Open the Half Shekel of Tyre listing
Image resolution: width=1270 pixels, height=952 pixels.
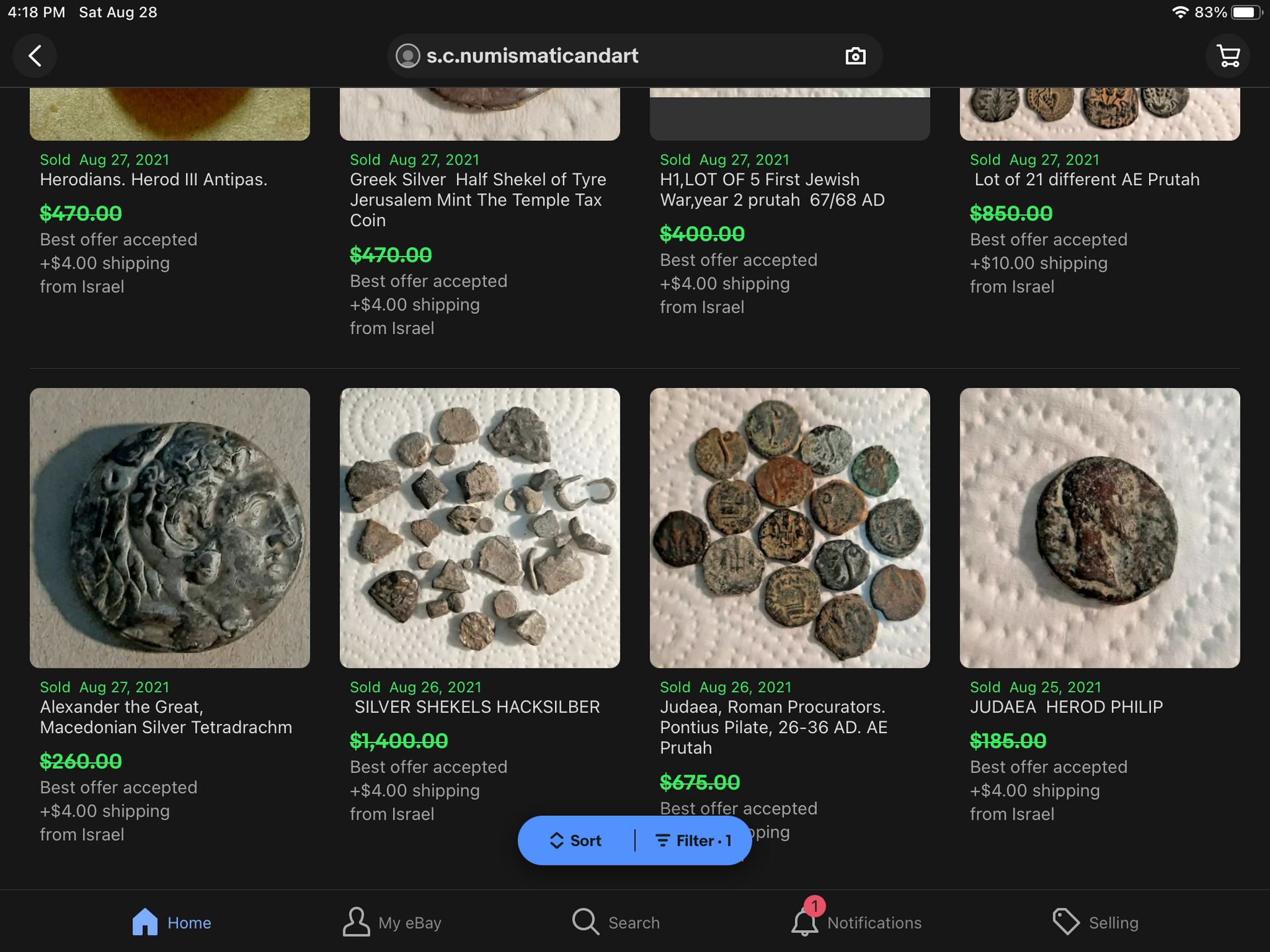(x=478, y=200)
